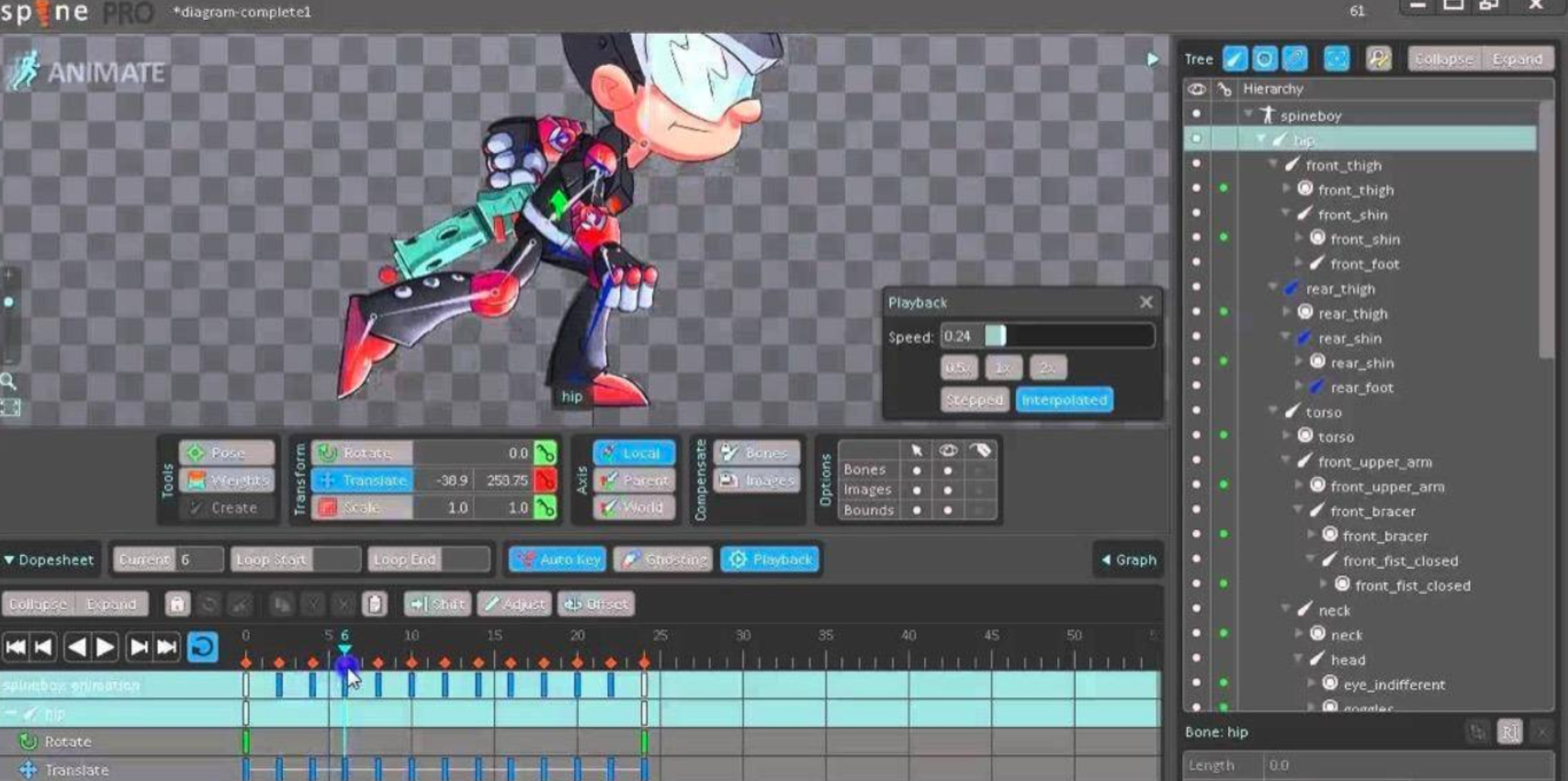Click the Translate timeline row icon
Screen dimensions: 1568x781
(x=28, y=770)
